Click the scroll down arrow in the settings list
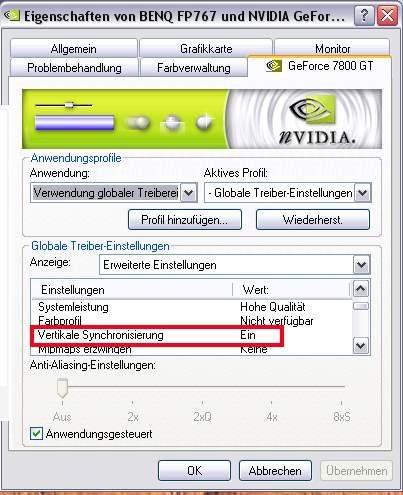 (361, 346)
